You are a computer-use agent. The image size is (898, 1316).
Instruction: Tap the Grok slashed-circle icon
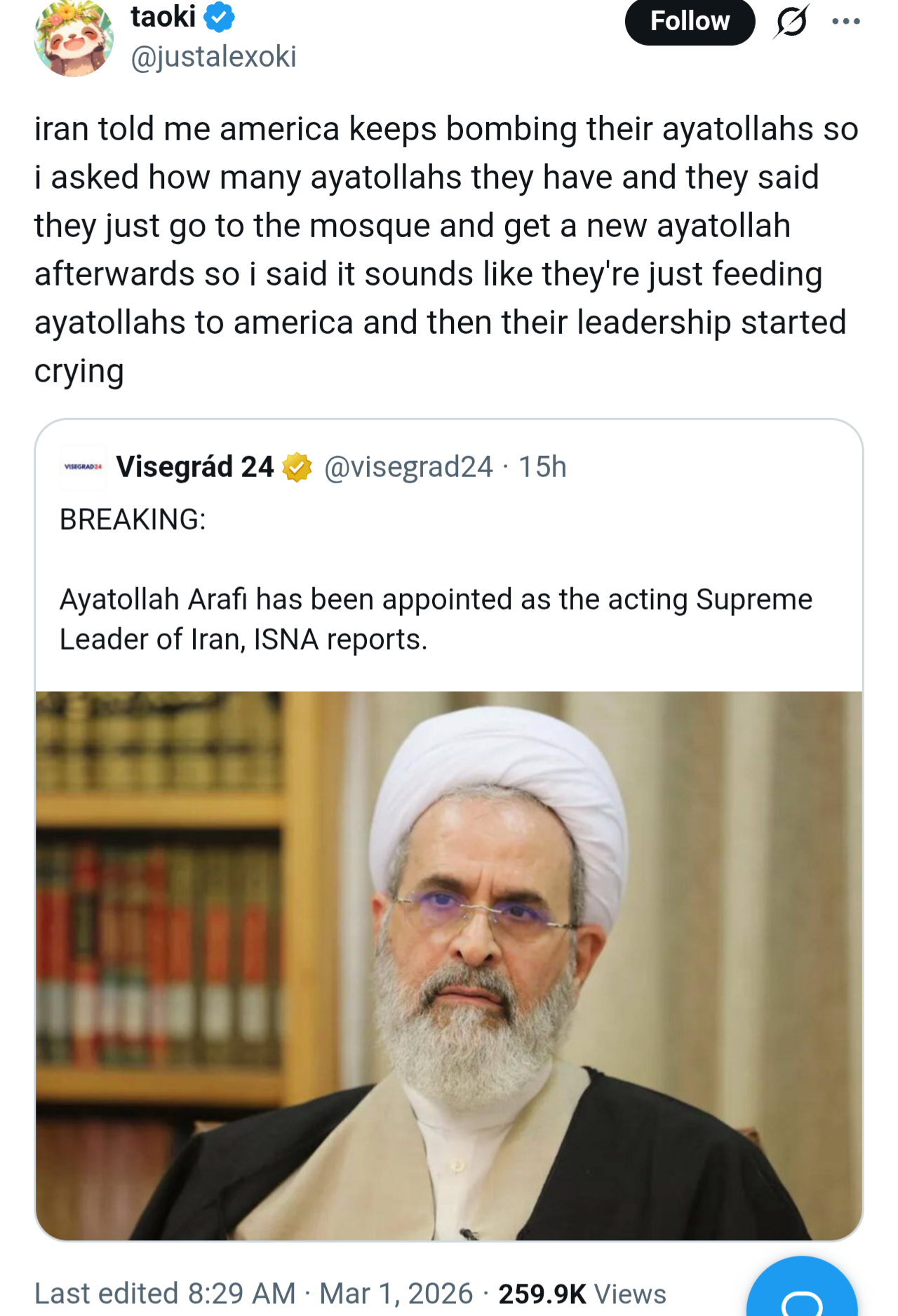pyautogui.click(x=791, y=22)
